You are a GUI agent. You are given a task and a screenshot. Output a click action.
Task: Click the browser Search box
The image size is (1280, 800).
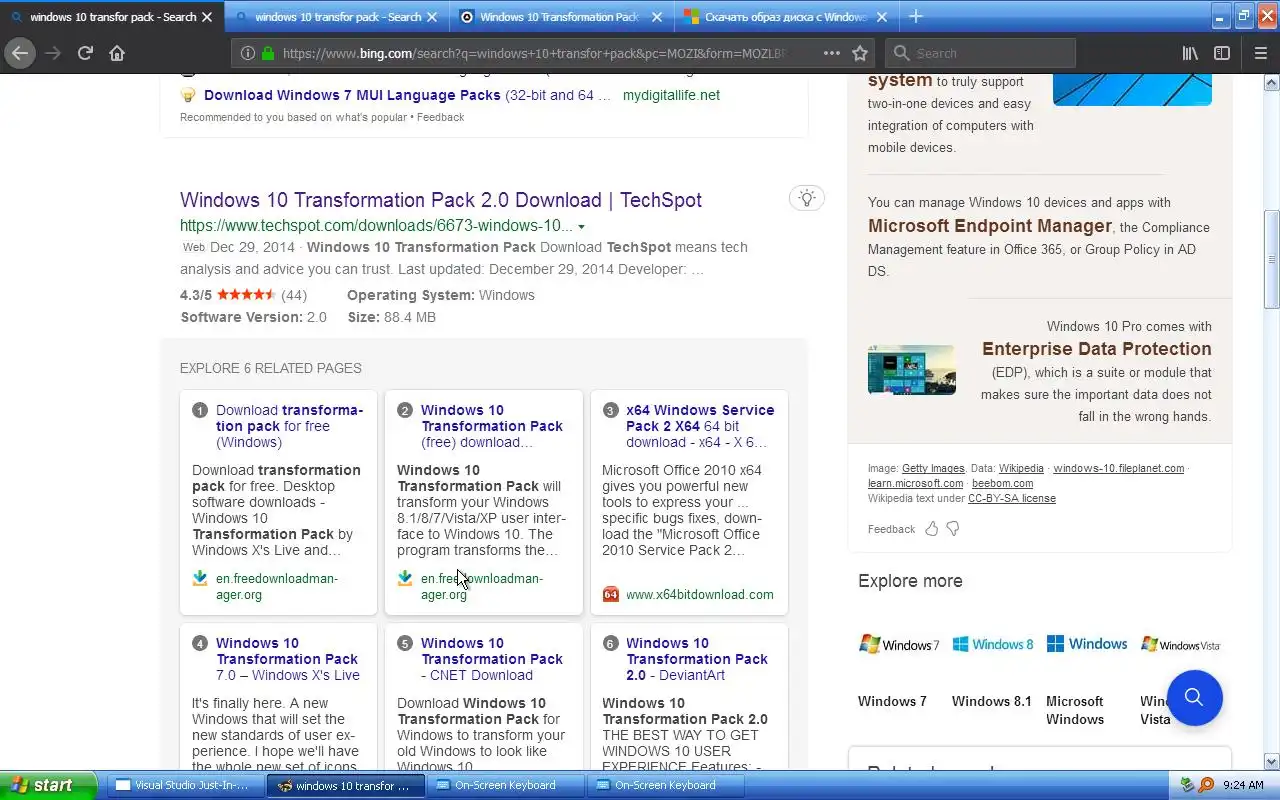(x=980, y=53)
